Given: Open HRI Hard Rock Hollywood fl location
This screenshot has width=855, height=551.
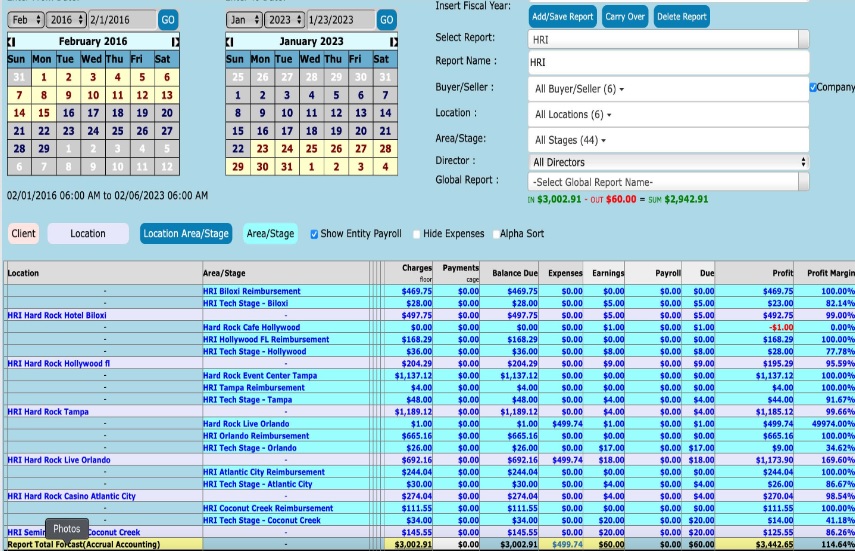Looking at the screenshot, I should (x=58, y=363).
